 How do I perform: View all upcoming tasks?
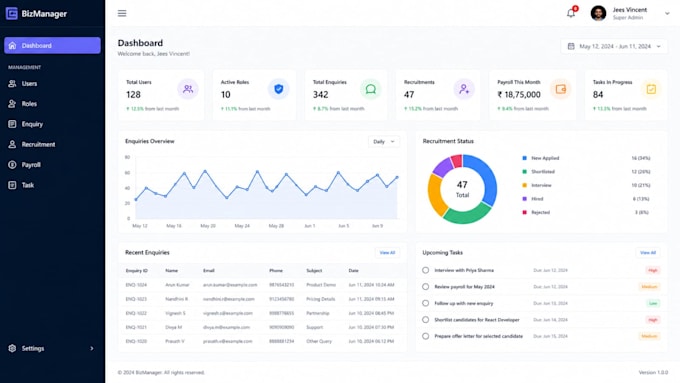pos(648,252)
